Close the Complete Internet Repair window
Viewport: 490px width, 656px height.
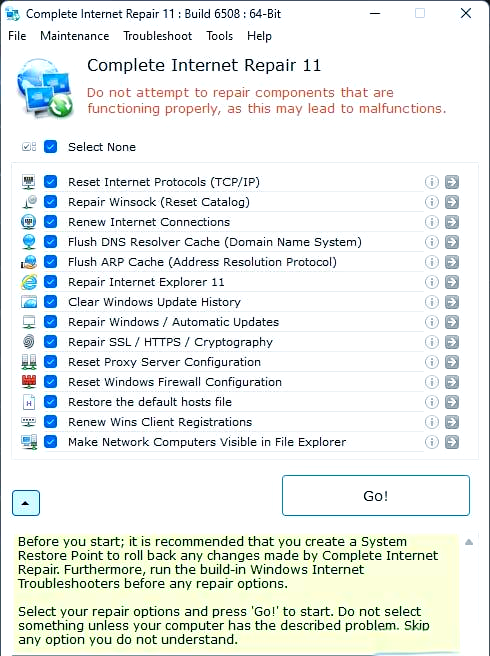(x=466, y=13)
